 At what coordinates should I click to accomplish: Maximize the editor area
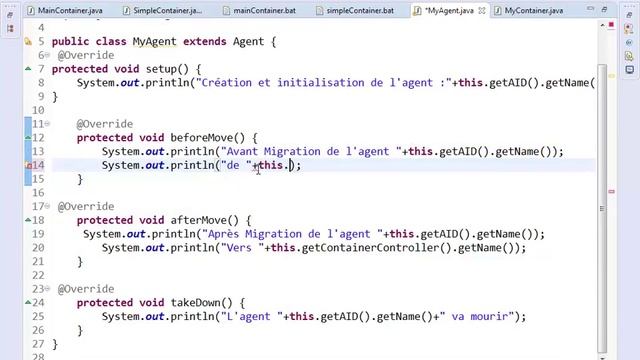click(x=604, y=9)
